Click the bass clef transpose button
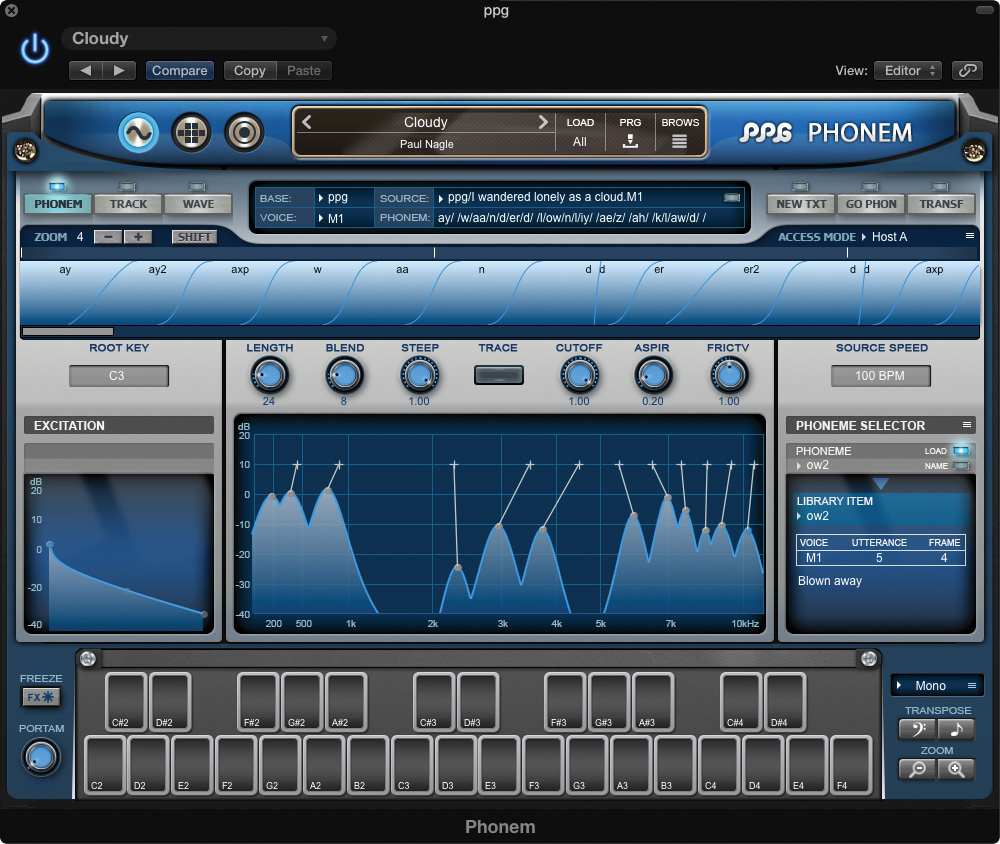The height and width of the screenshot is (844, 1000). (917, 730)
